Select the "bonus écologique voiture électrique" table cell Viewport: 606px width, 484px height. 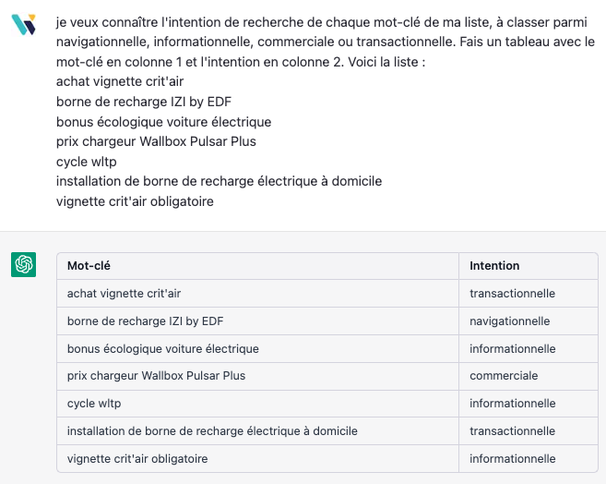click(163, 349)
